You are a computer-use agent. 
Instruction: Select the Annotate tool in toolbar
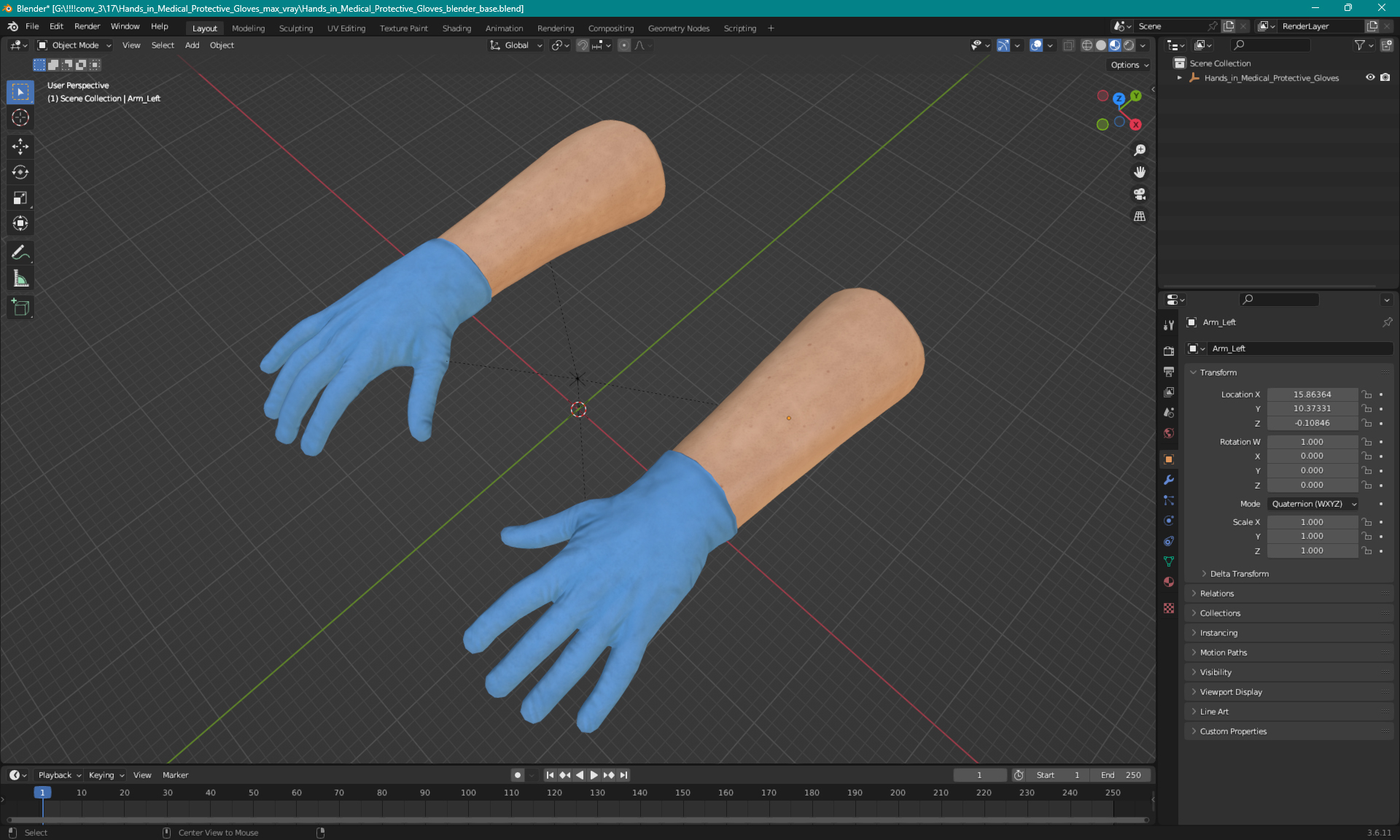(21, 252)
